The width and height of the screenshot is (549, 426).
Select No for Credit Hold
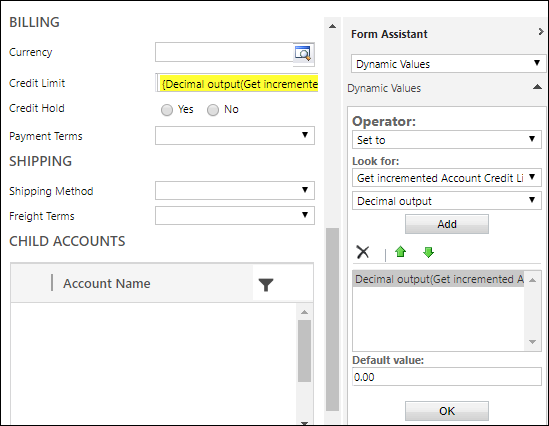coord(213,110)
